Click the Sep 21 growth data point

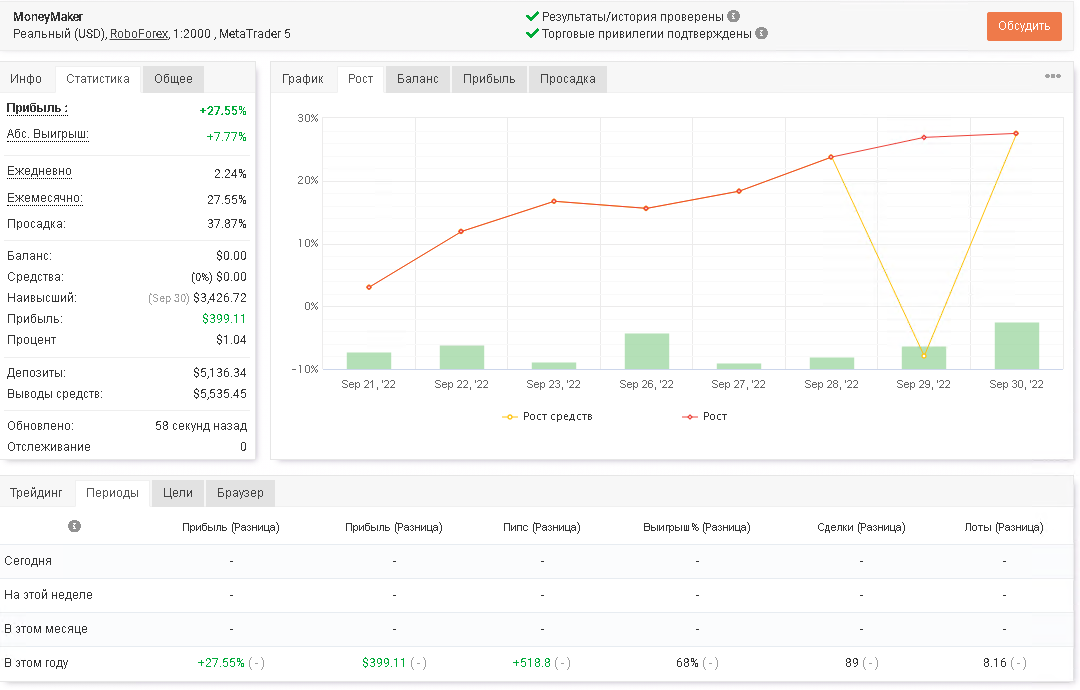point(369,287)
